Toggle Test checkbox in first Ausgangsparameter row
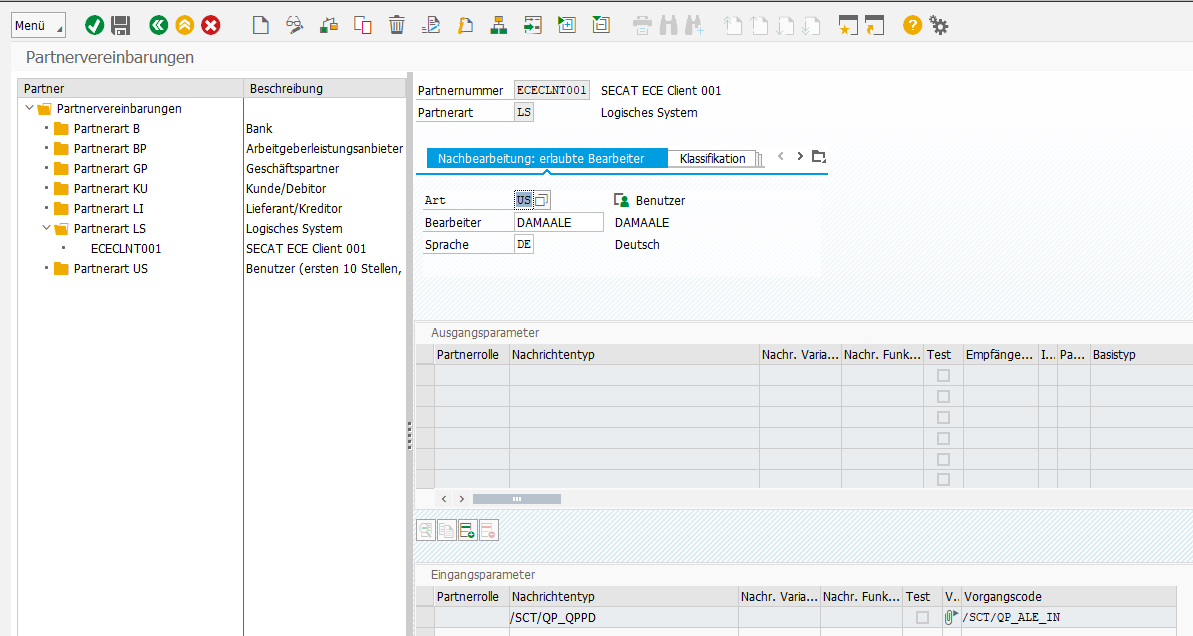The height and width of the screenshot is (636, 1193). 943,376
